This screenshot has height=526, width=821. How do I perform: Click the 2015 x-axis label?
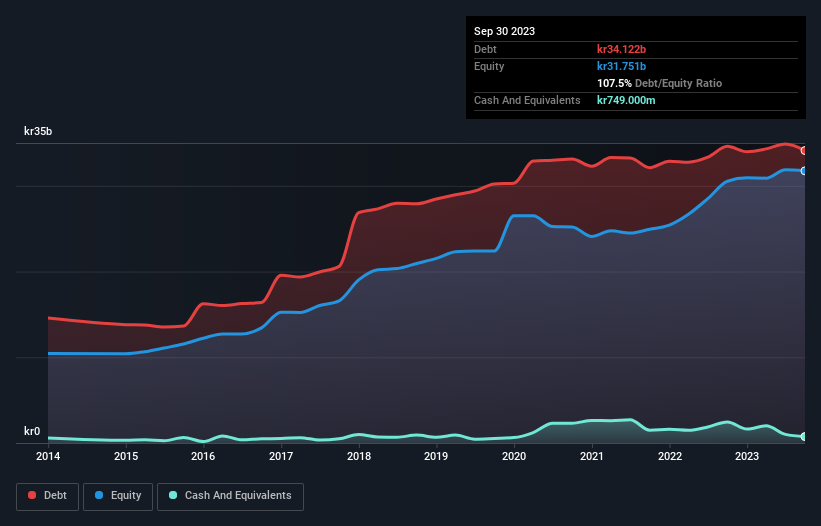(126, 456)
